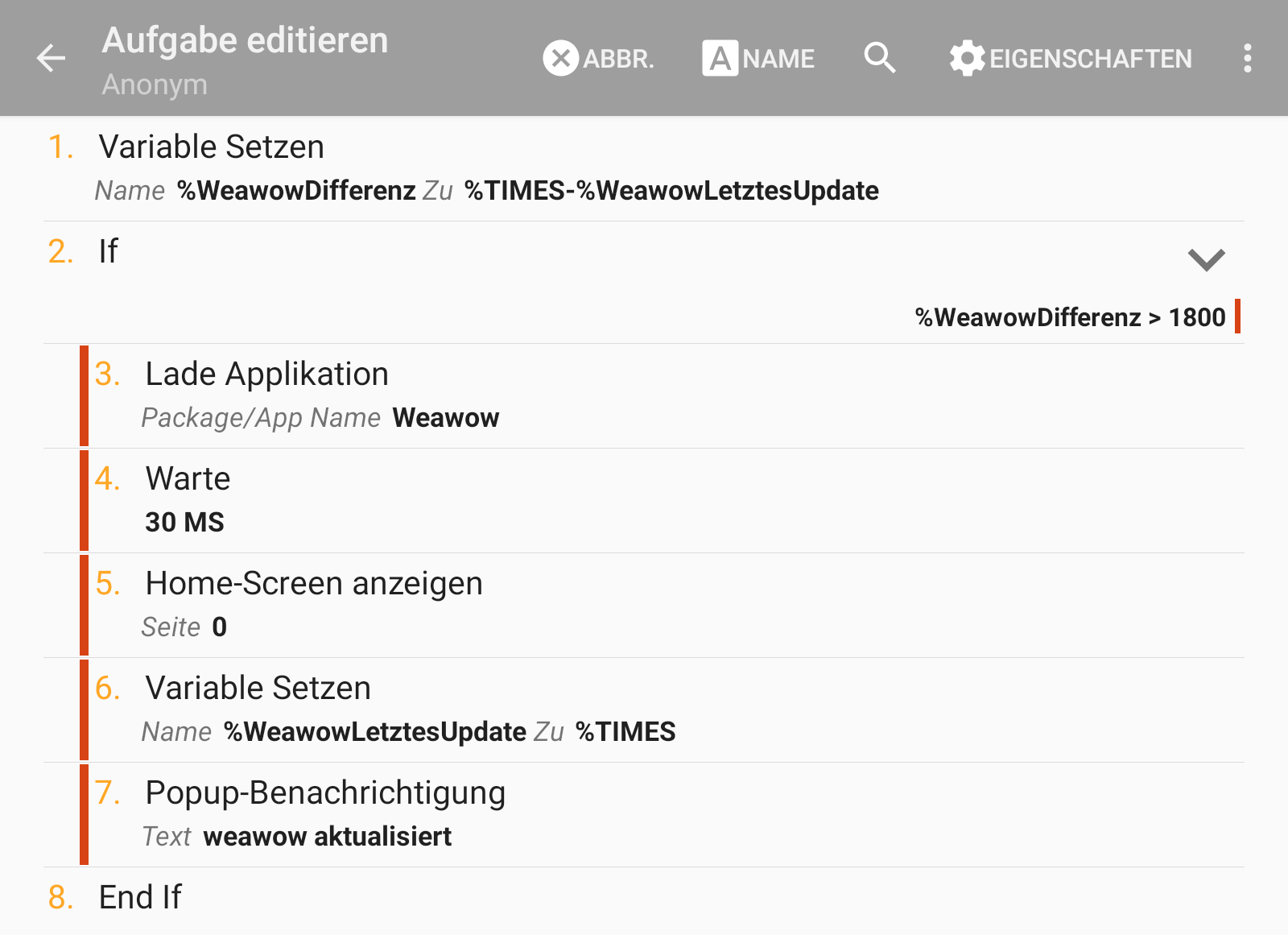1288x935 pixels.
Task: Open search with magnifying glass icon
Action: coord(879,58)
